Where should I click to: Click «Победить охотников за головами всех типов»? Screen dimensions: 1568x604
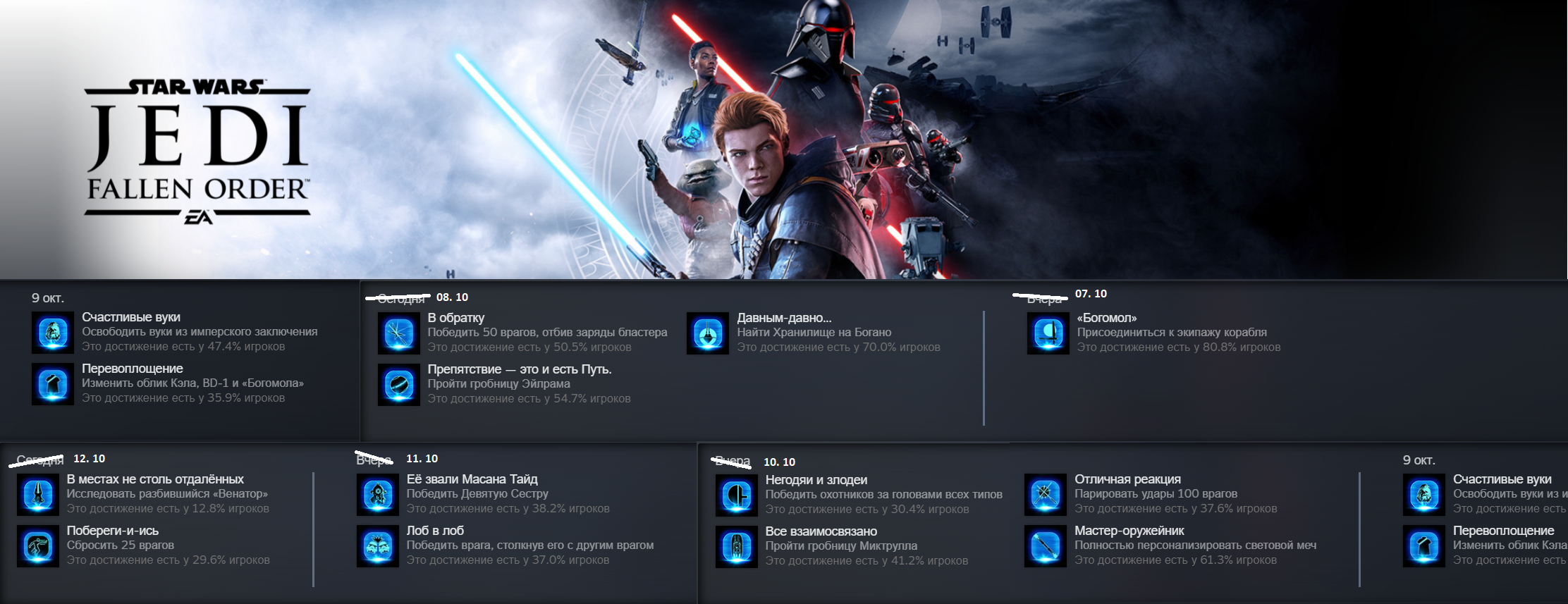pyautogui.click(x=884, y=495)
